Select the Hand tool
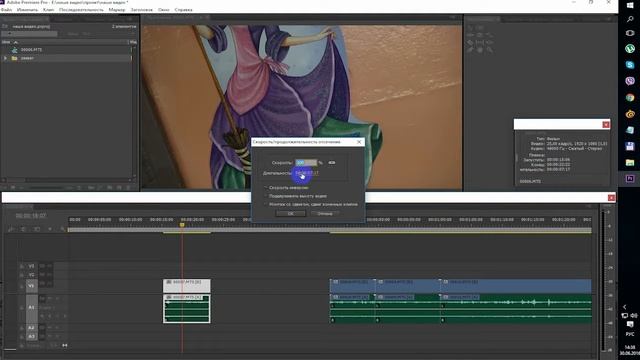 tap(480, 50)
